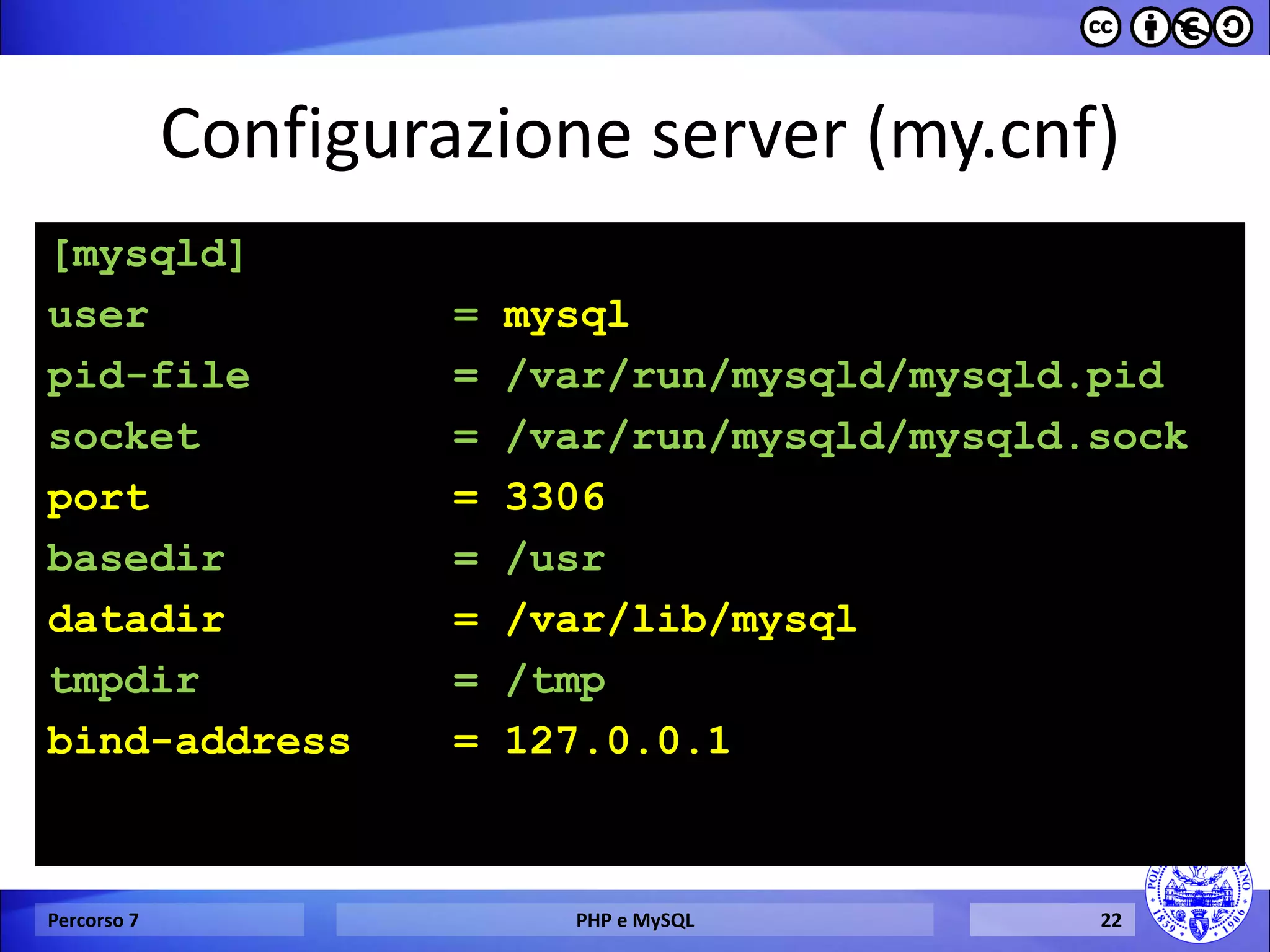Click the 'Percorso 7' footer label

pyautogui.click(x=93, y=920)
